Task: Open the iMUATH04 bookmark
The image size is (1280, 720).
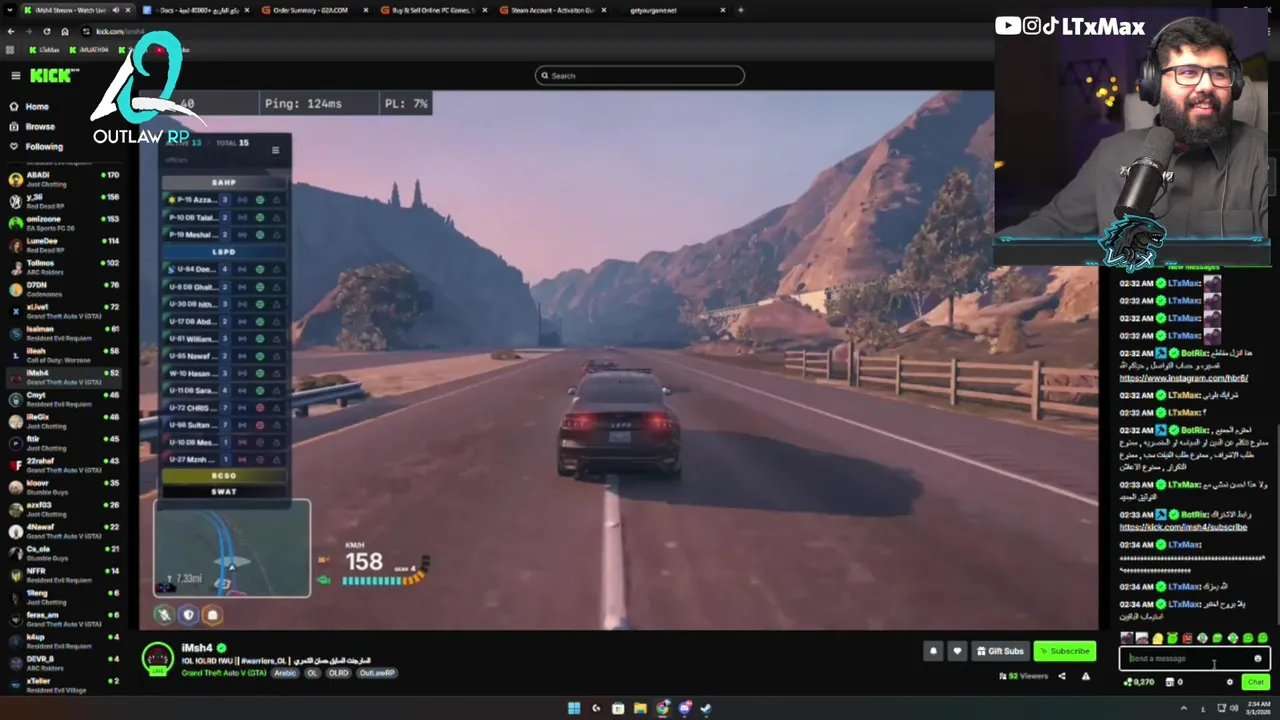Action: (89, 49)
